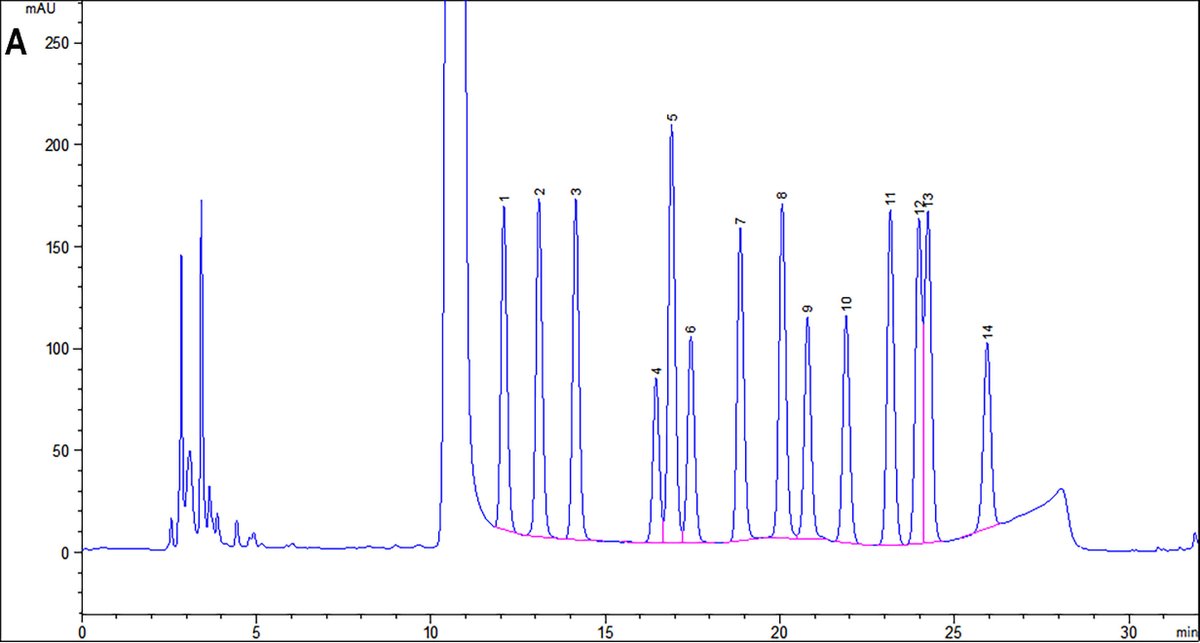Click the tallest numbered peak label 5
The image size is (1200, 643).
(673, 118)
